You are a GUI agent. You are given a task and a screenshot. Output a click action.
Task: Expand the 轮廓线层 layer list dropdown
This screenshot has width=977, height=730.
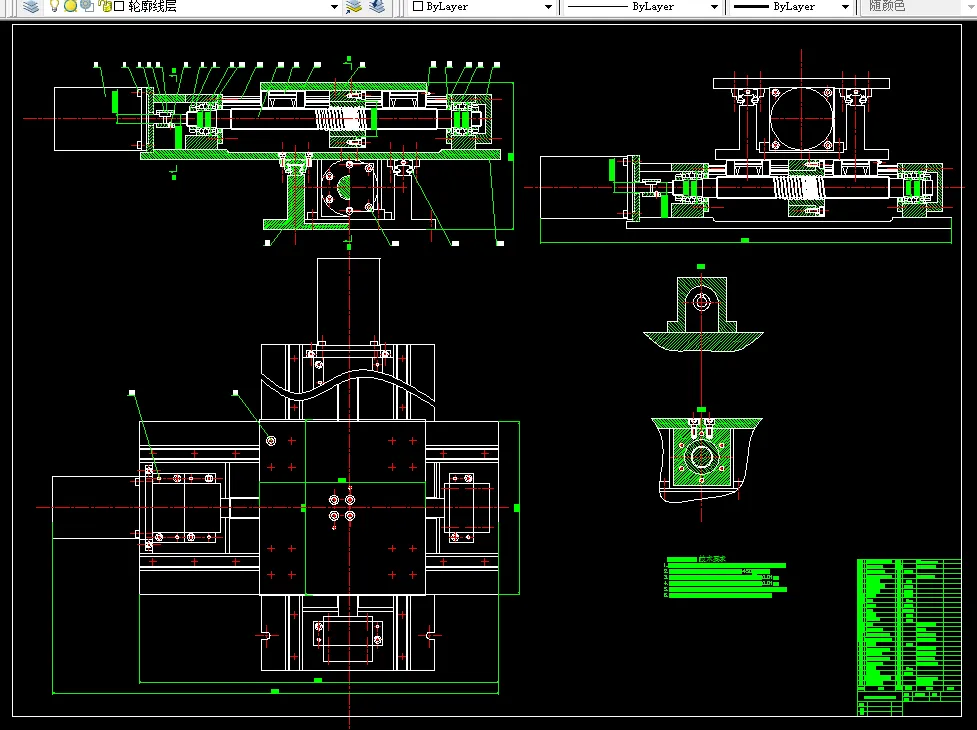point(334,7)
